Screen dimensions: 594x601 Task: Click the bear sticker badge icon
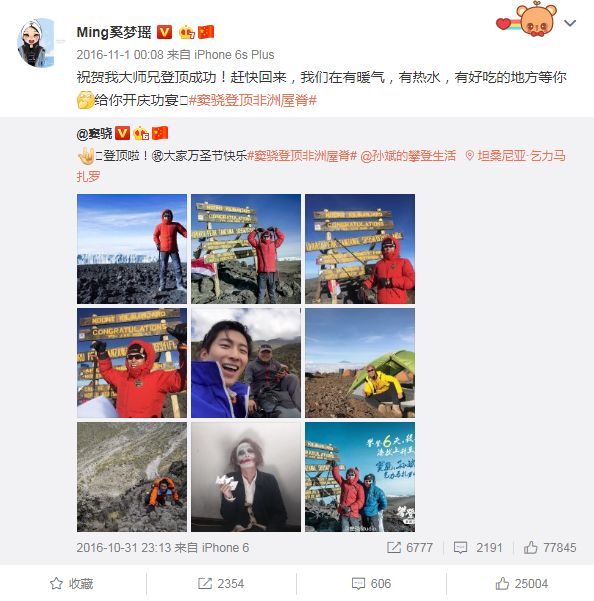pos(526,19)
